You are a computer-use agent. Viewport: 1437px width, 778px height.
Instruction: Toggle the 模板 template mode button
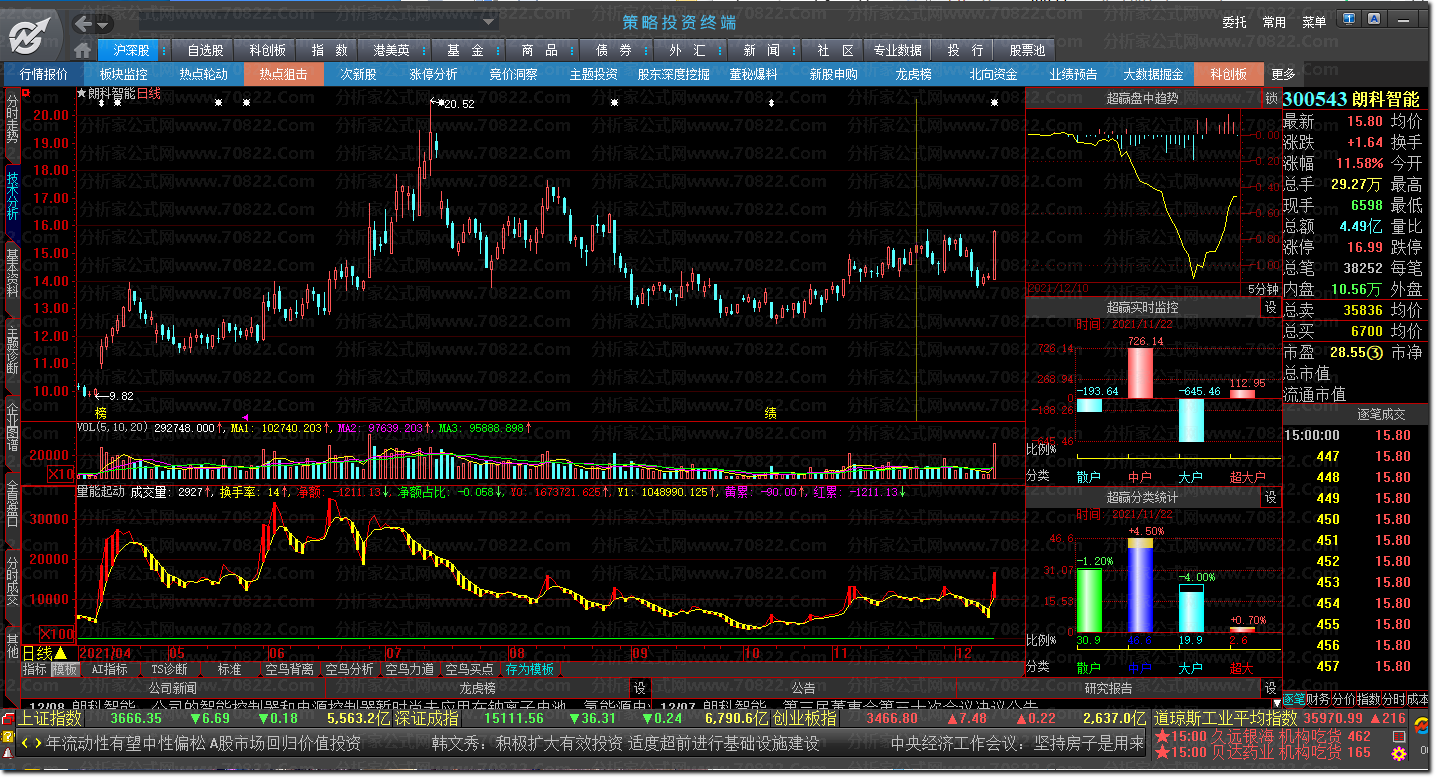(65, 669)
